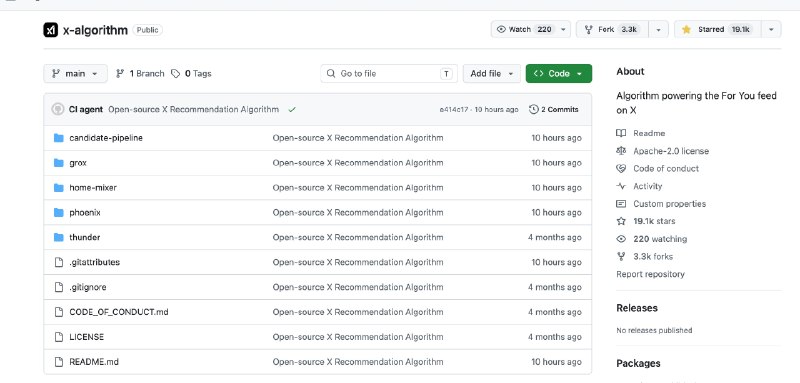Open the latest commit message in header row
This screenshot has width=800, height=383.
(194, 109)
